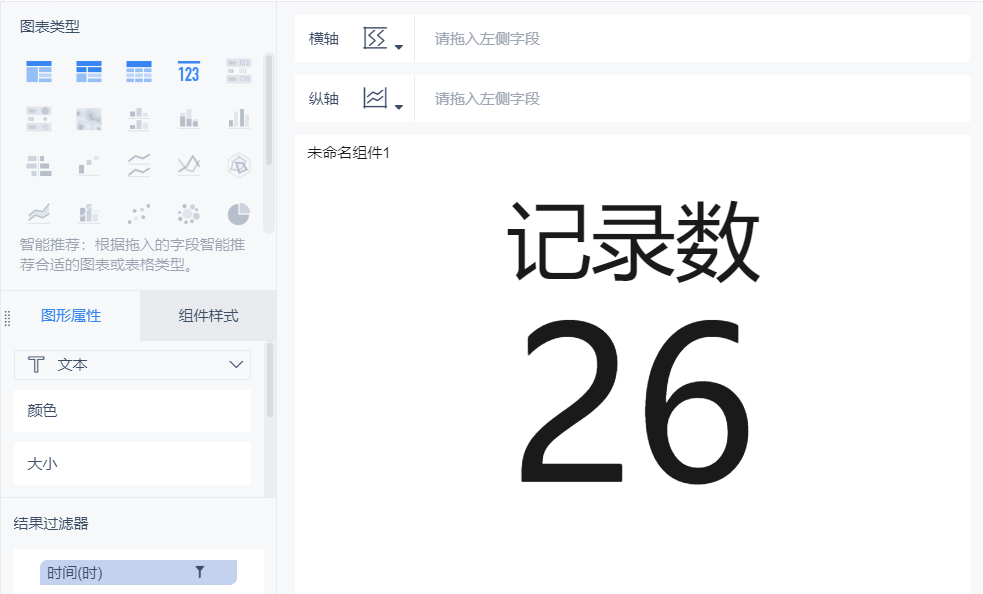
Task: Select the greyed list-with-circles chart type
Action: [39, 119]
